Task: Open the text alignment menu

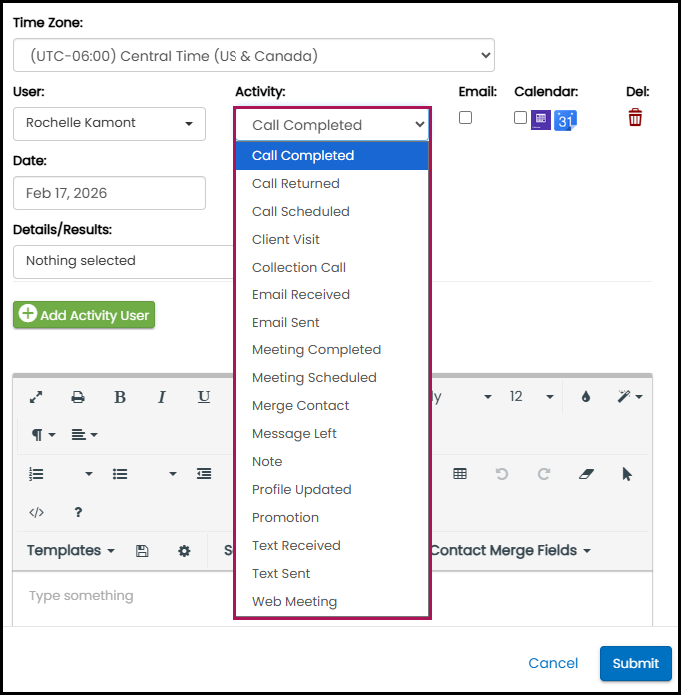Action: tap(84, 435)
